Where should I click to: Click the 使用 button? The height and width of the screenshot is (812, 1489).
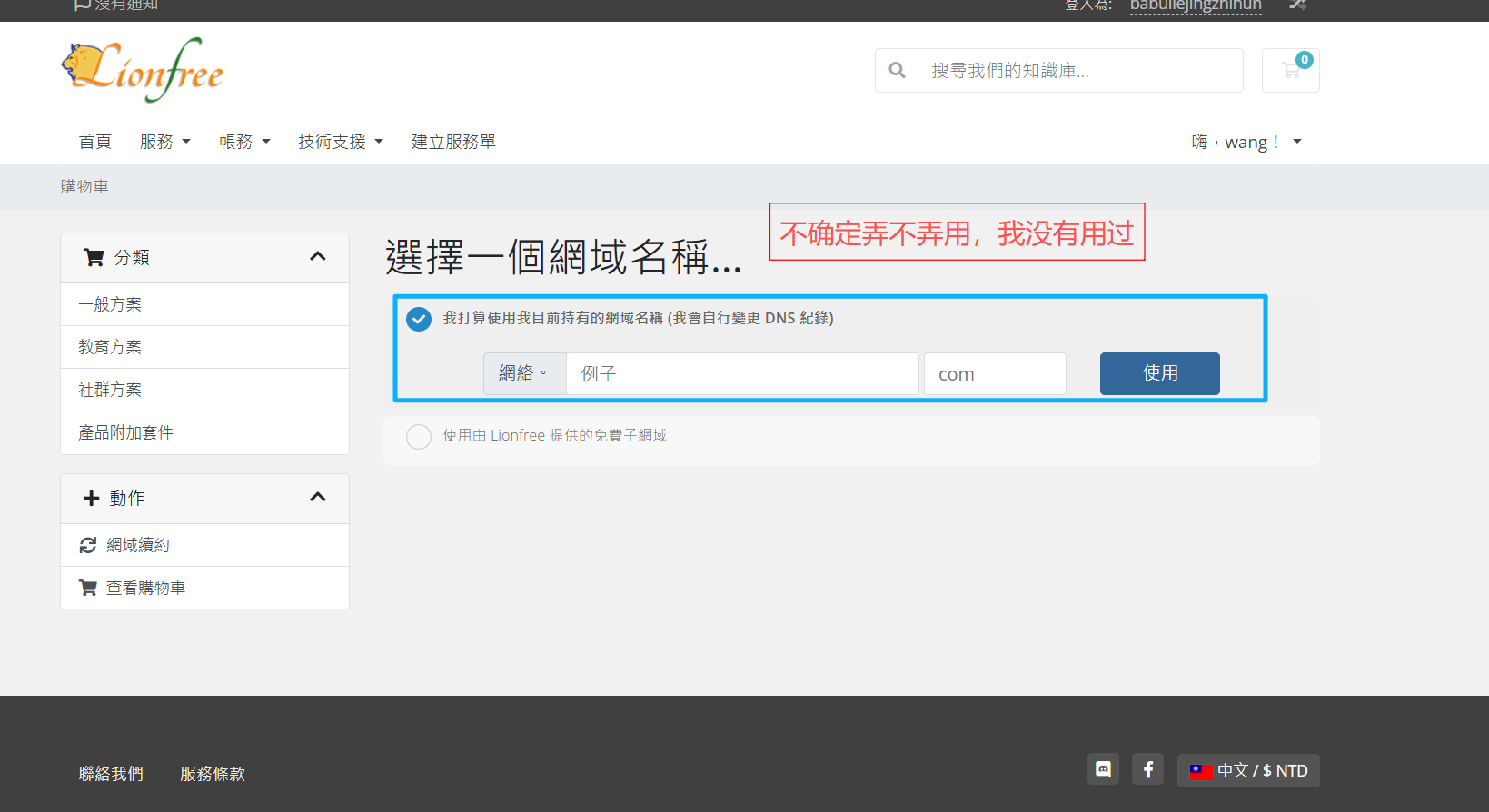(x=1160, y=373)
